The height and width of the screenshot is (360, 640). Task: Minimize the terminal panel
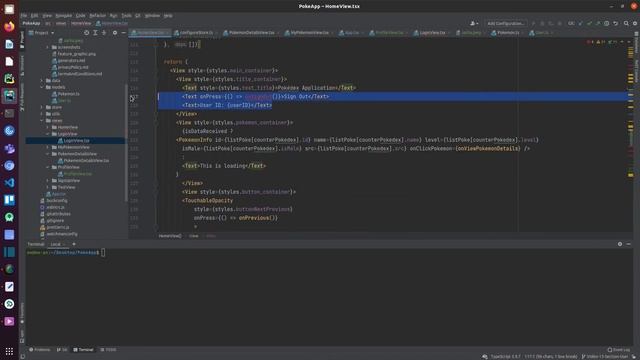[x=629, y=244]
